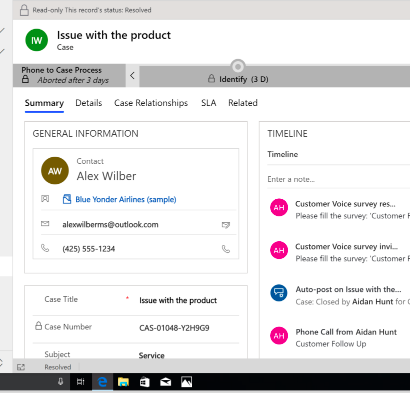Click AH avatar on survey response entry
The width and height of the screenshot is (410, 393).
click(279, 207)
